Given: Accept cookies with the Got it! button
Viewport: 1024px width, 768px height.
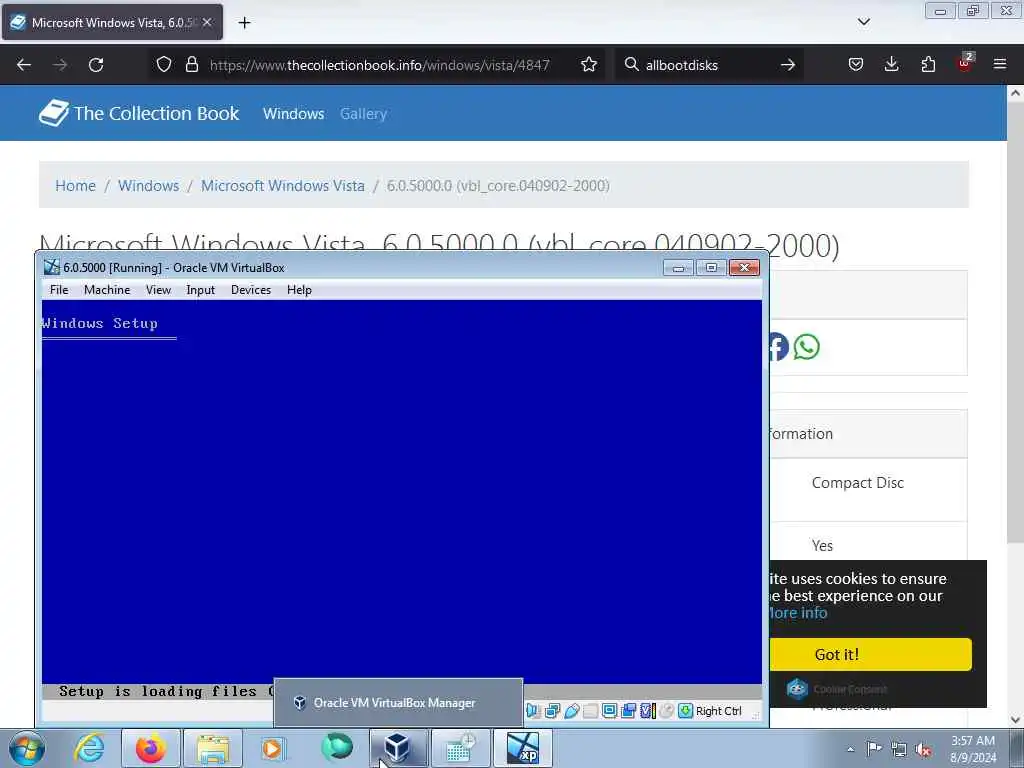Looking at the screenshot, I should pos(870,654).
